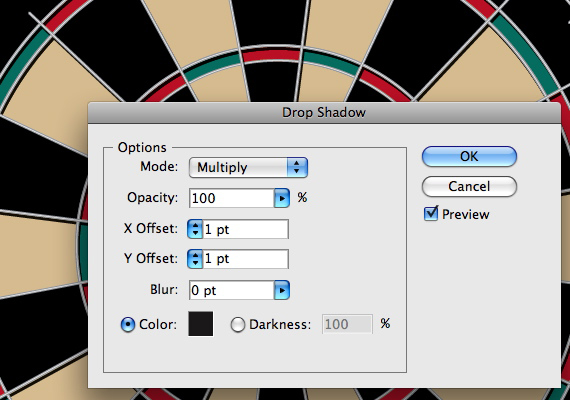570x400 pixels.
Task: Click into the X Offset field
Action: [246, 229]
